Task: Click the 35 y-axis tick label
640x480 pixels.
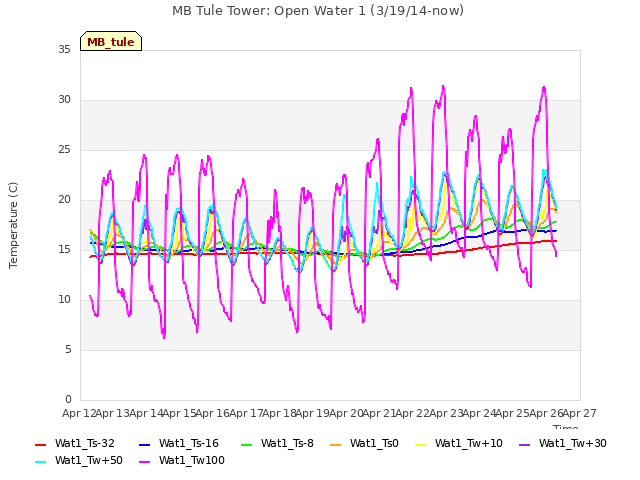Action: (x=64, y=50)
